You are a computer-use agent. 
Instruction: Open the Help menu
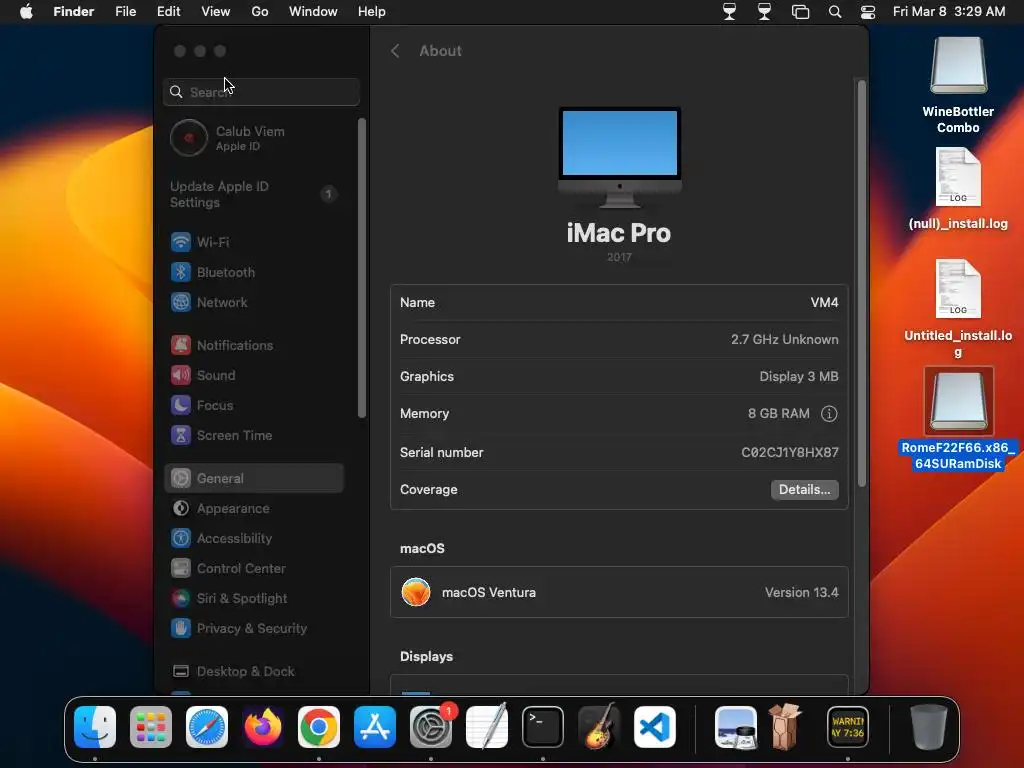pyautogui.click(x=372, y=12)
